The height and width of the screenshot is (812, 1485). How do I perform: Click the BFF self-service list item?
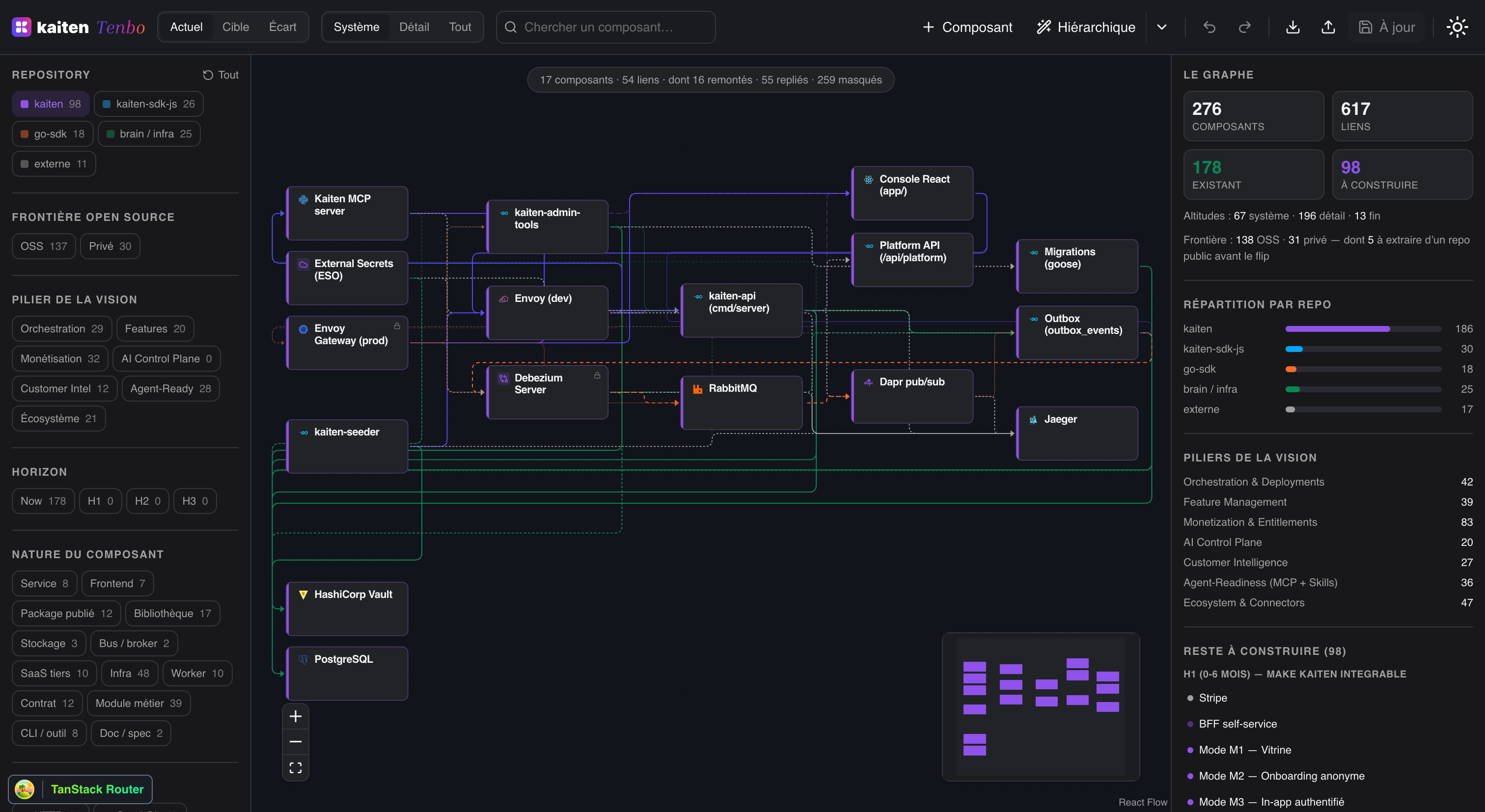(x=1237, y=724)
